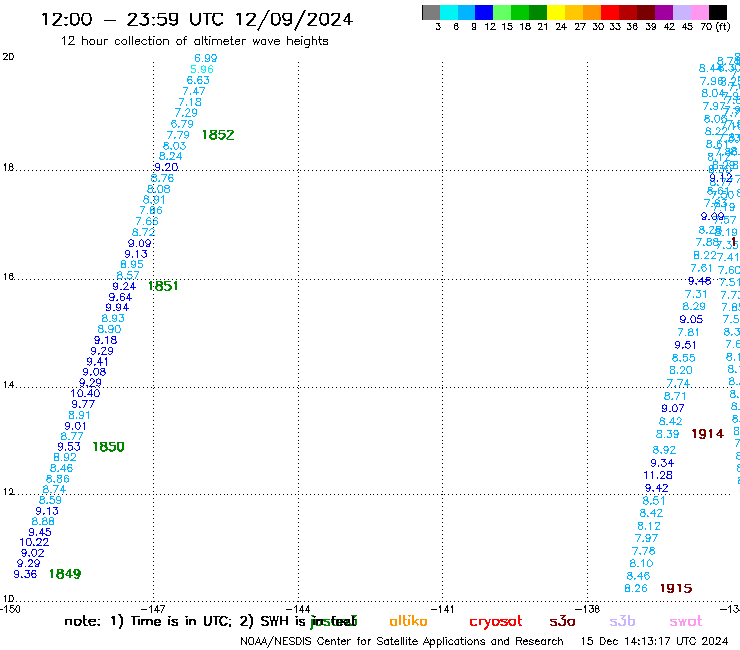The height and width of the screenshot is (650, 740).
Task: Click the note 'Time is in UTC'
Action: point(181,621)
